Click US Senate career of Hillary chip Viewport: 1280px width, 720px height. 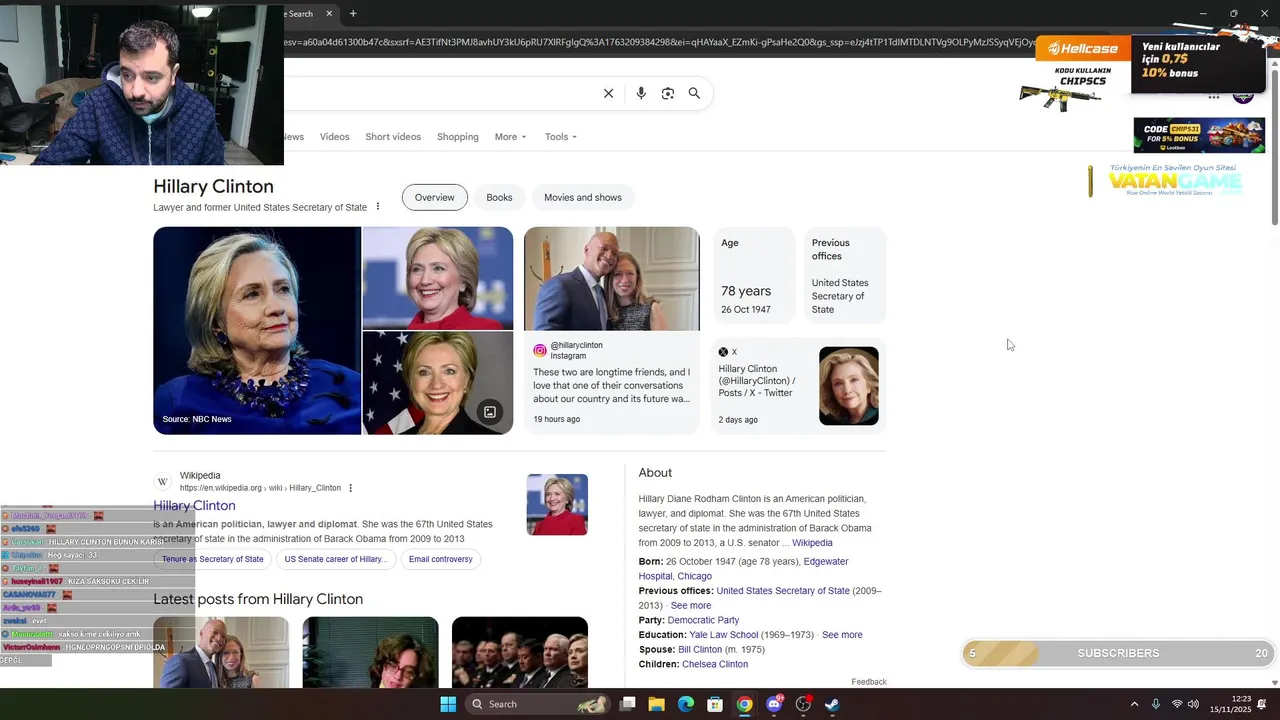[x=335, y=559]
